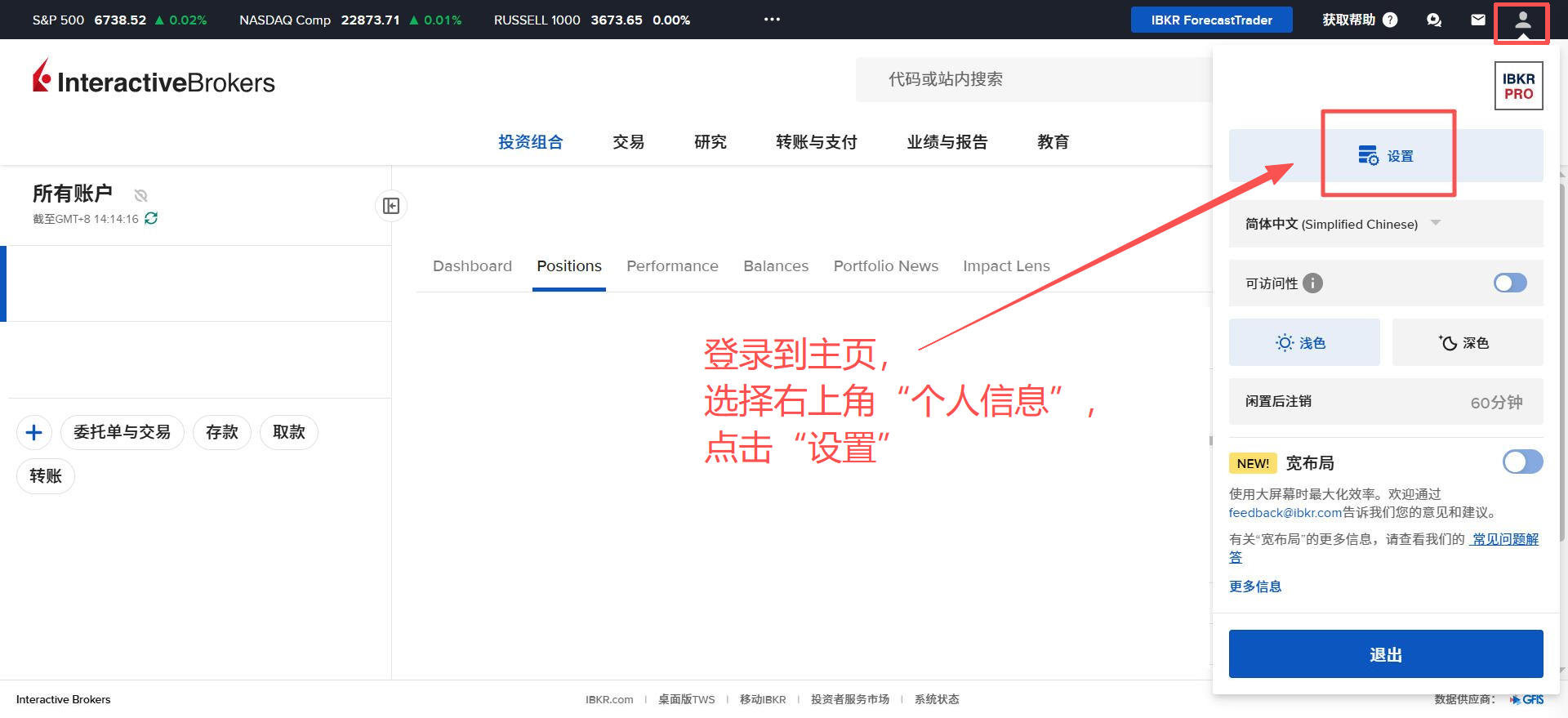The image size is (1568, 718).
Task: Enable the 宽布局 wide layout toggle
Action: point(1522,462)
